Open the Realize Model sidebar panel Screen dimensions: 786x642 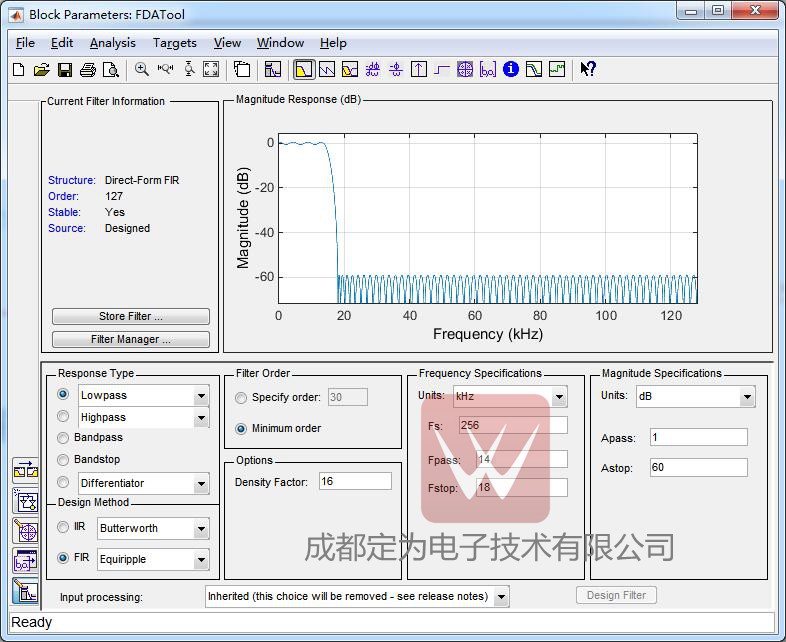pos(26,501)
